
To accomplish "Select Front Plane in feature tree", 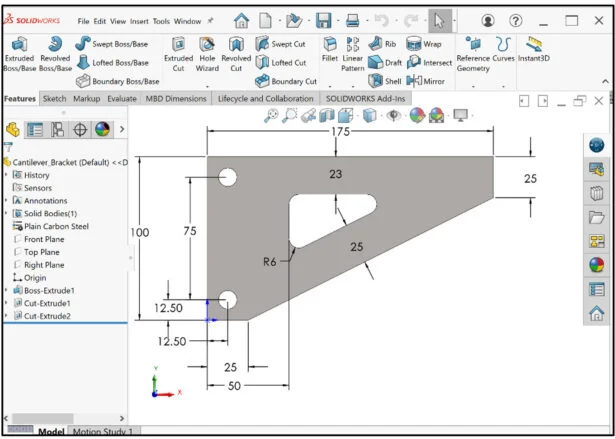I will pyautogui.click(x=43, y=239).
